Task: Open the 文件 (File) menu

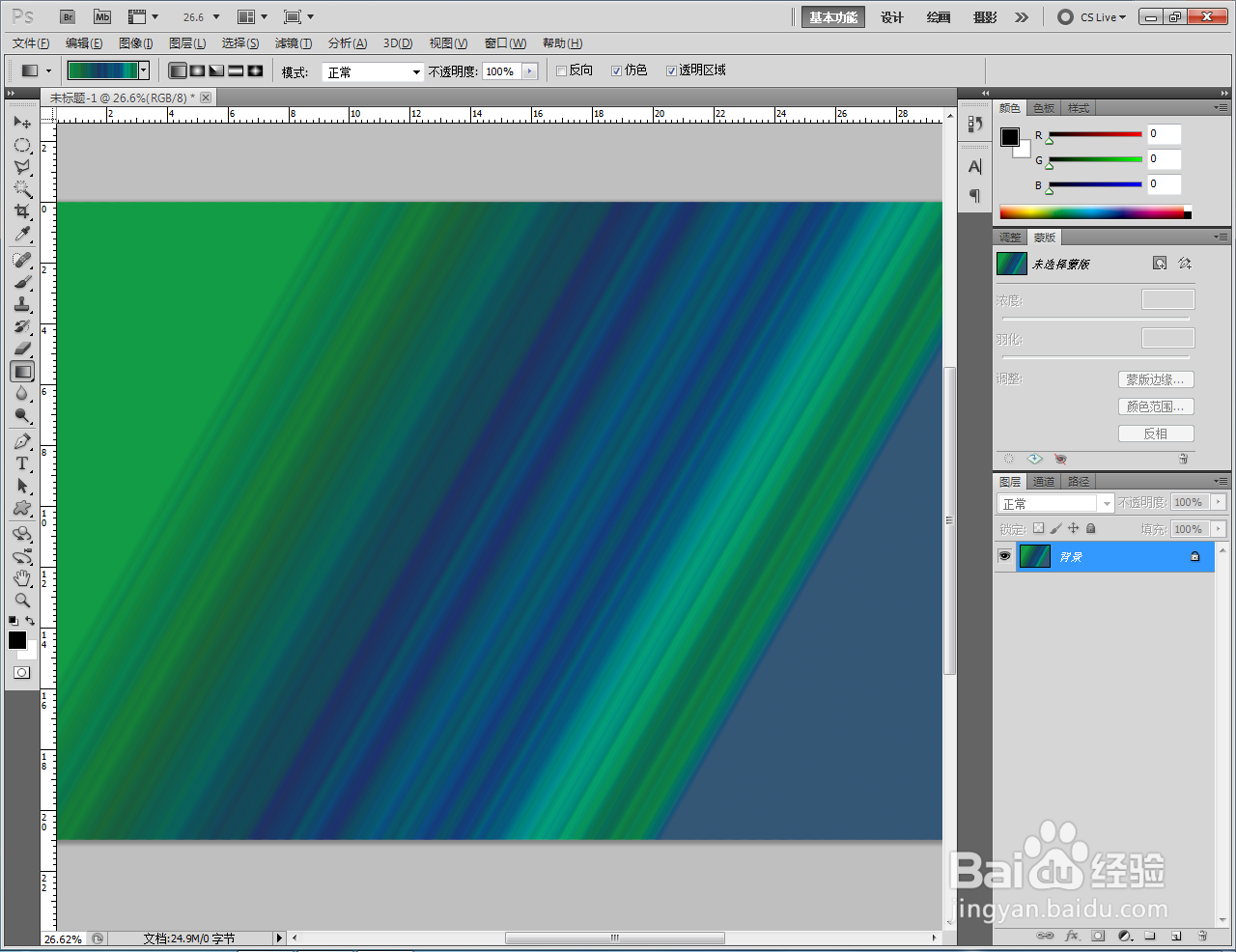Action: (31, 43)
